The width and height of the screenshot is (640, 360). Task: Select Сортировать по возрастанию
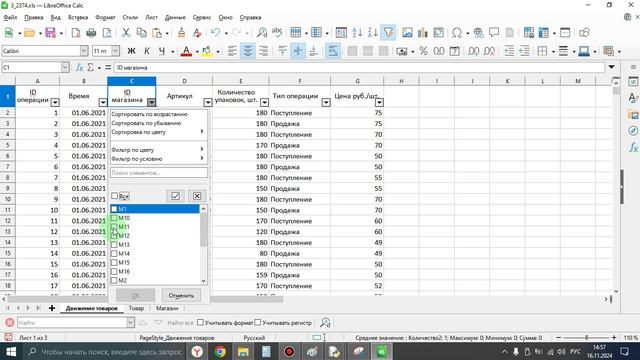(149, 114)
